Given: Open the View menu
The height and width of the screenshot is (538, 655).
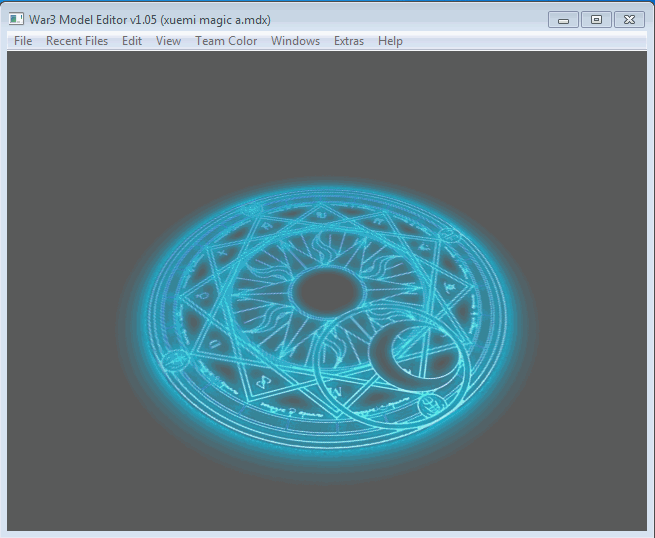Looking at the screenshot, I should tap(168, 41).
